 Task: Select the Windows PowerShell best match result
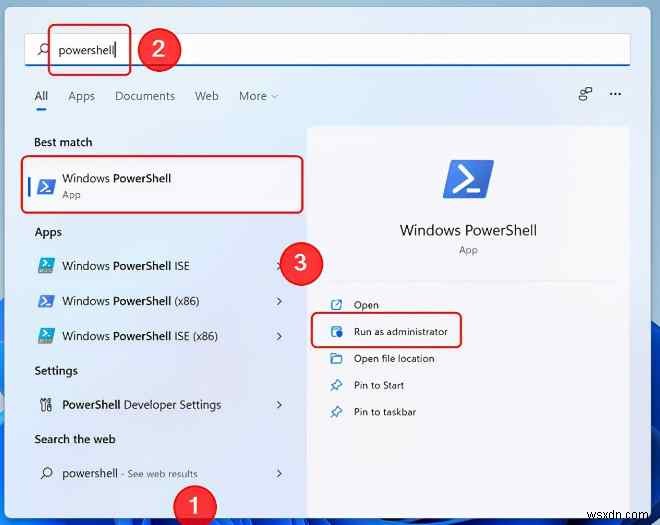click(162, 184)
